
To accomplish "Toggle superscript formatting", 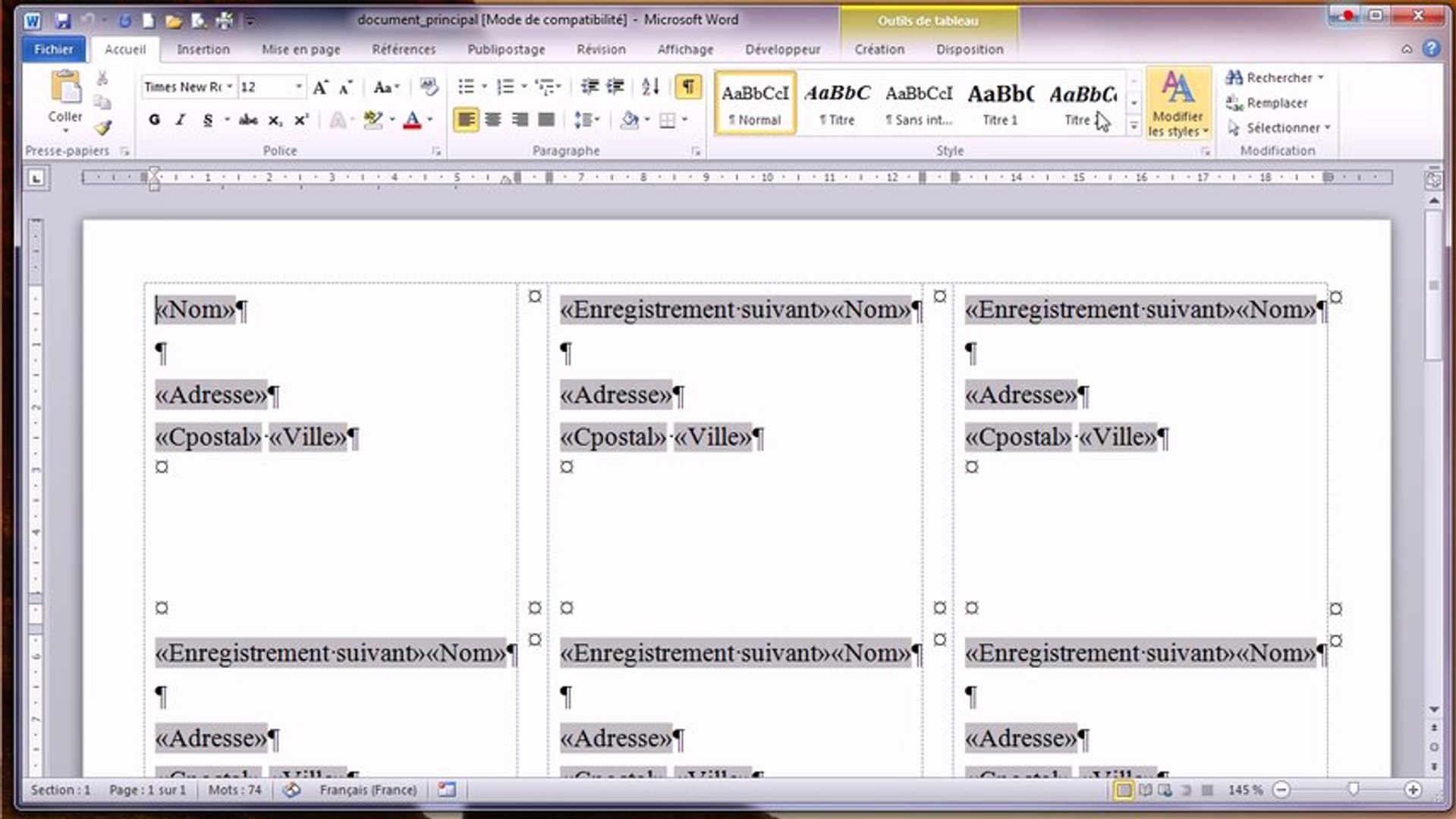I will pos(301,120).
